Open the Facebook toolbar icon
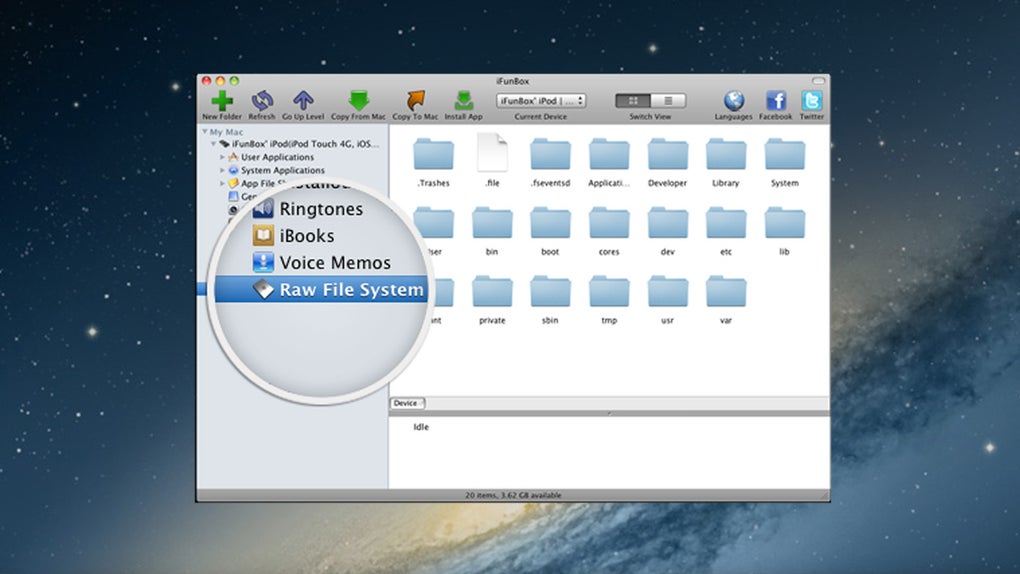Screen dimensions: 1020x574 click(775, 100)
